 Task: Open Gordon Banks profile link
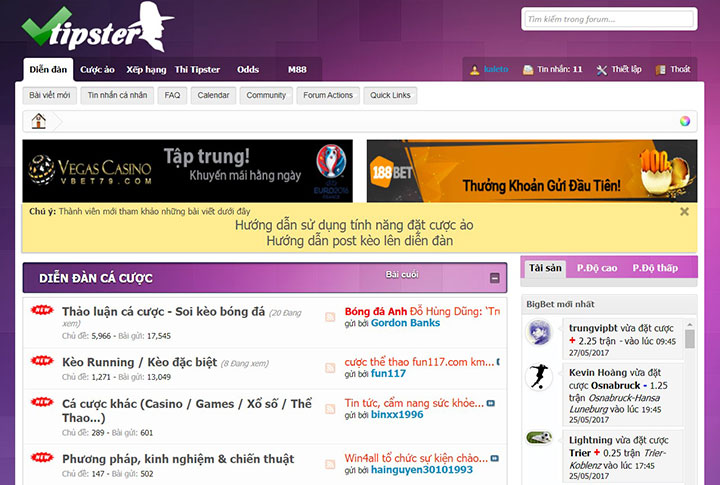coord(405,323)
